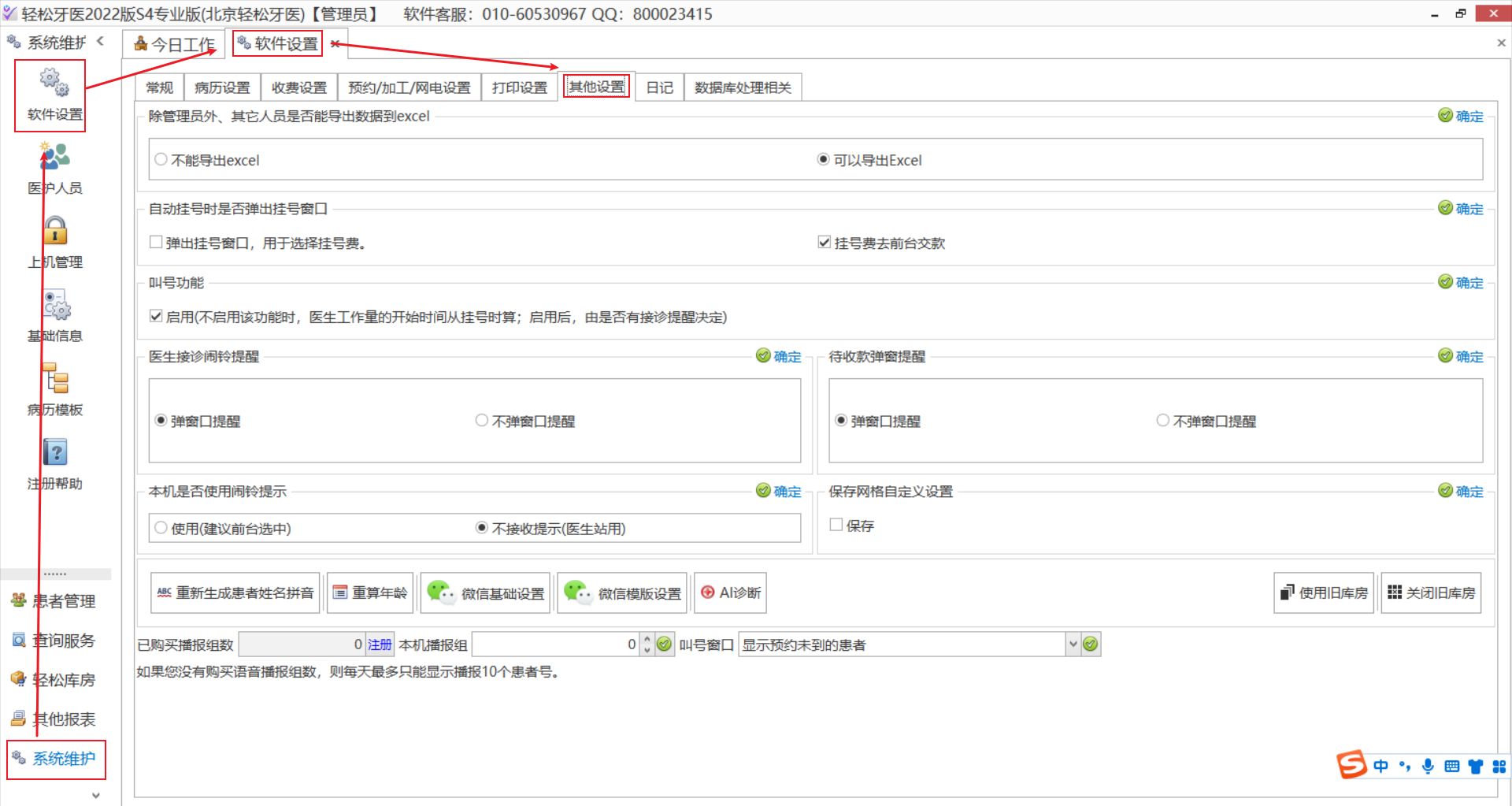Viewport: 1512px width, 806px height.
Task: Collapse the 系统维护 sidebar panel arrow
Action: tap(100, 41)
